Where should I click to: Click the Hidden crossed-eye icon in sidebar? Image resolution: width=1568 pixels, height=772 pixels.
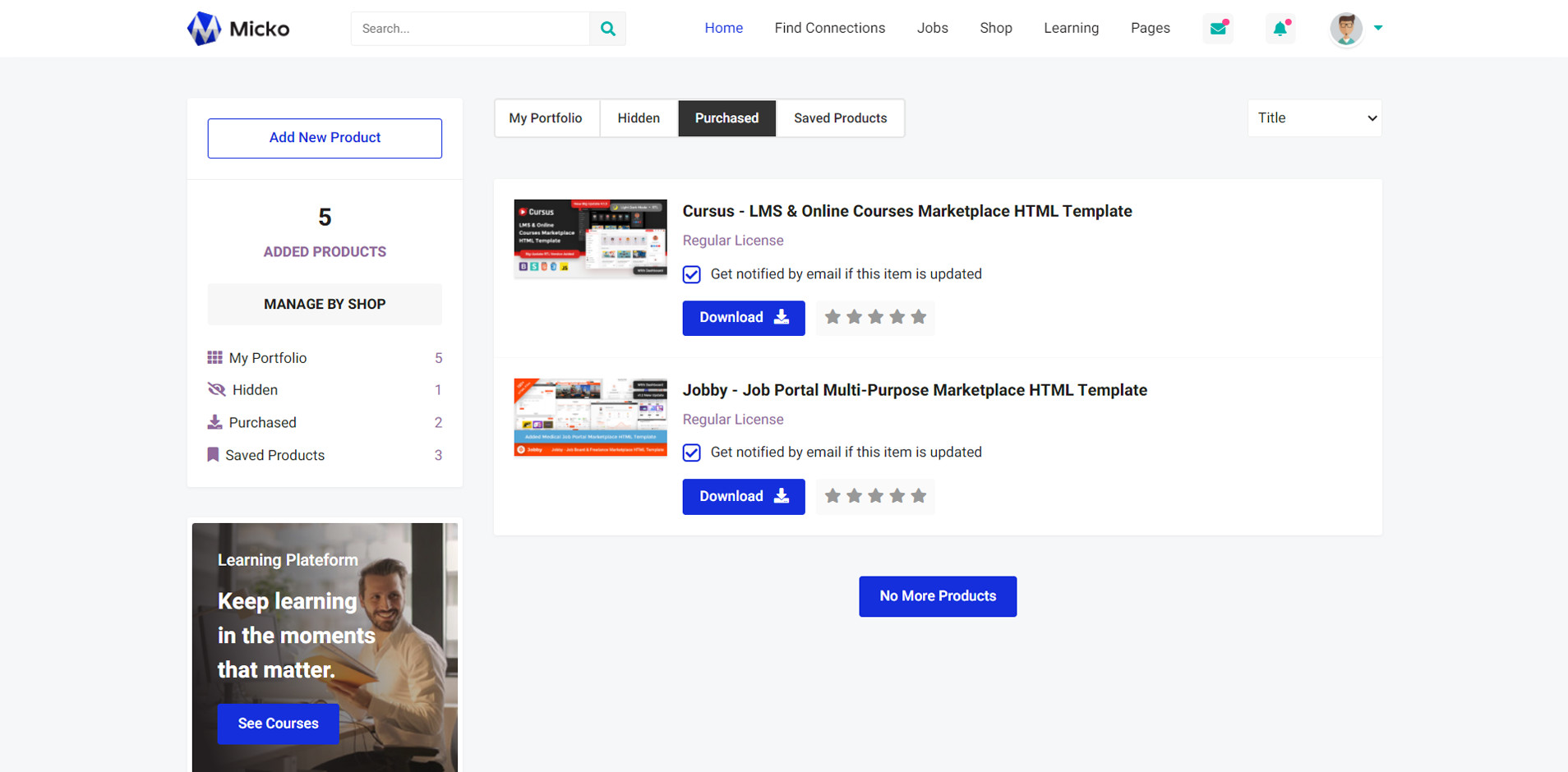pos(216,390)
